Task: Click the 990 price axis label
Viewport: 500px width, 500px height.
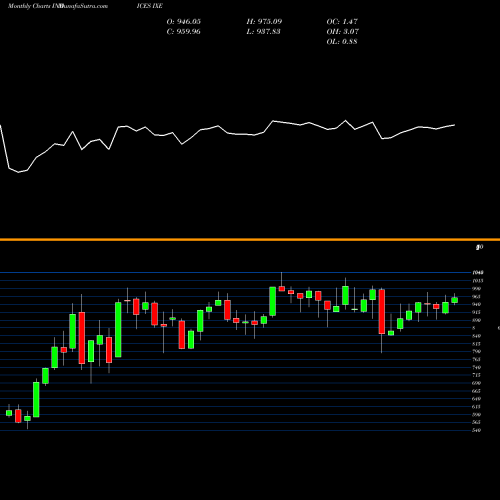Action: tap(477, 289)
